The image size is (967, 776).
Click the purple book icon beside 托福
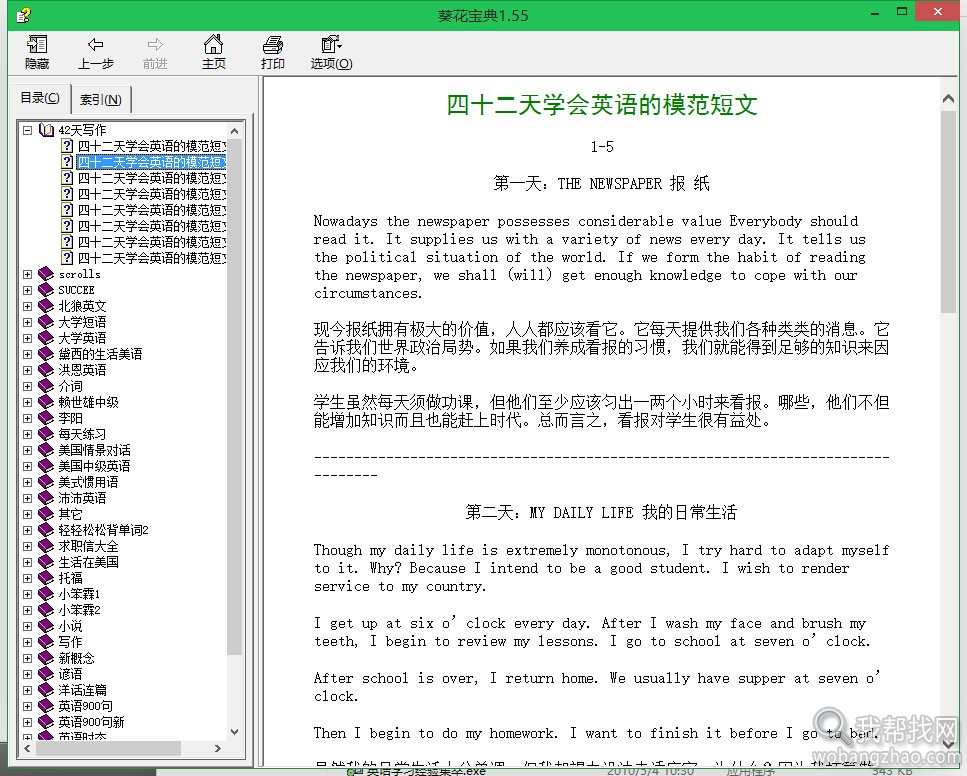(x=46, y=578)
